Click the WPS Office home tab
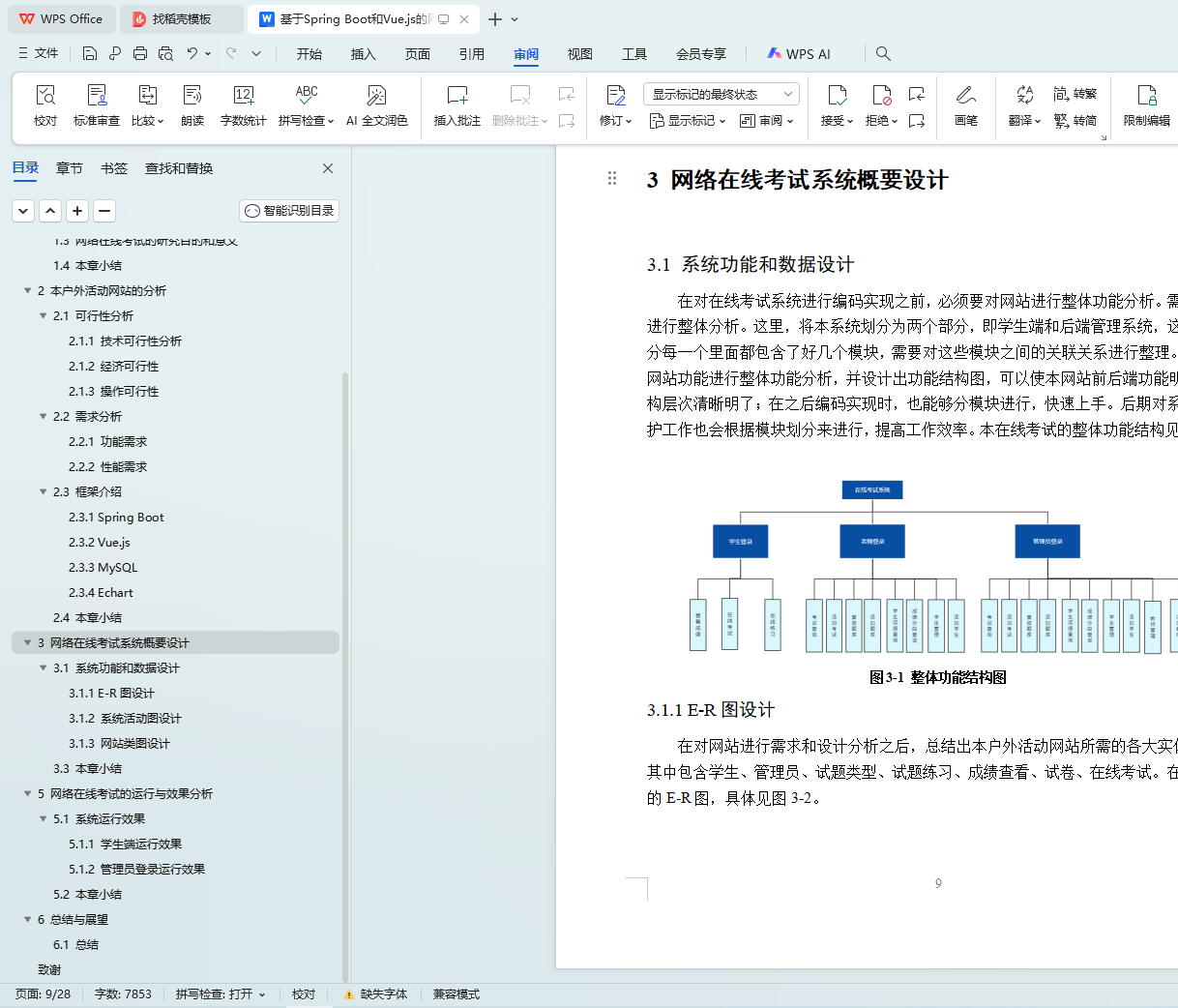The width and height of the screenshot is (1178, 1008). pos(61,19)
